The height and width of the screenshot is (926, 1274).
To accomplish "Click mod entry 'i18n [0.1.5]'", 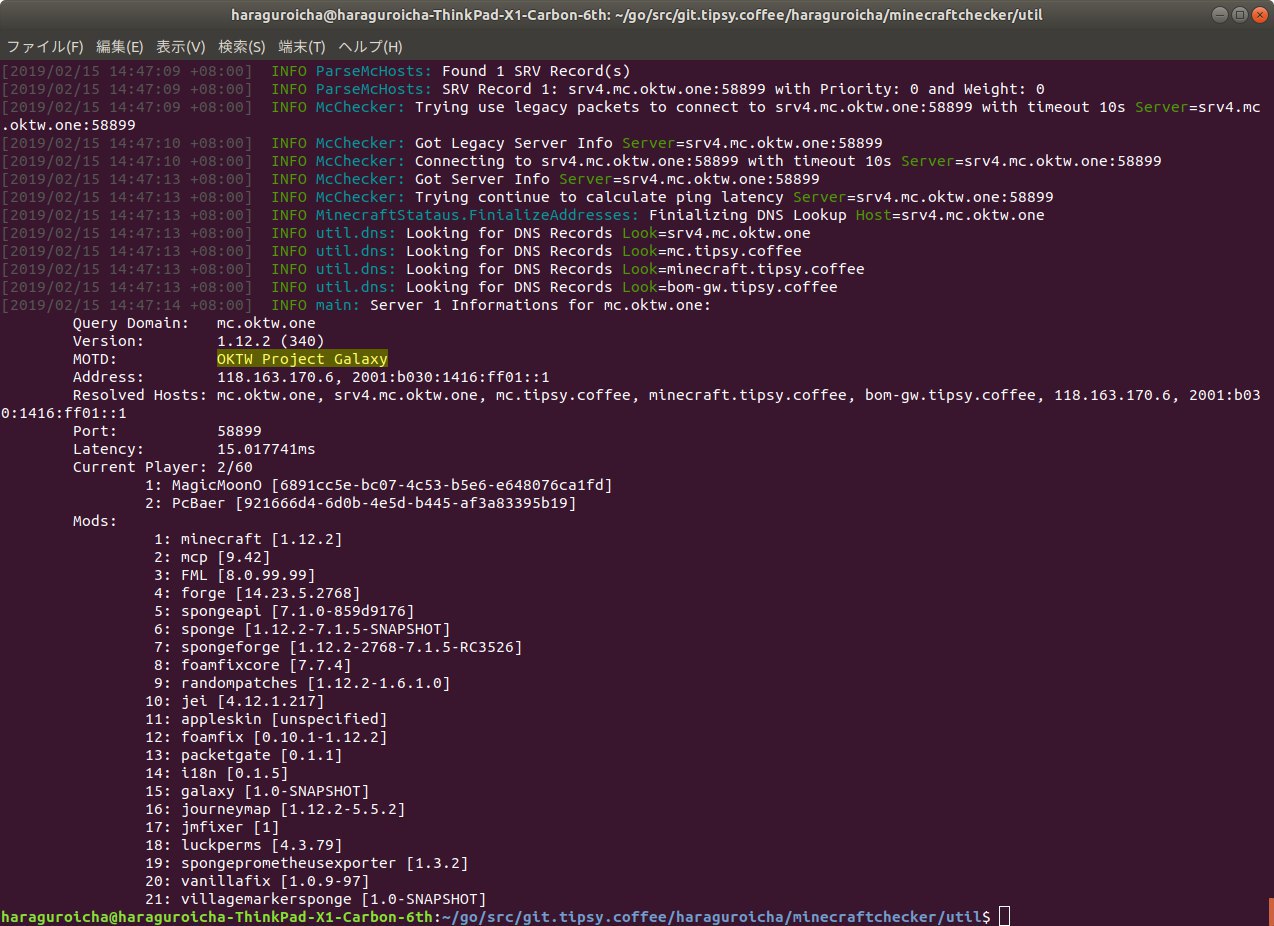I will (x=216, y=773).
